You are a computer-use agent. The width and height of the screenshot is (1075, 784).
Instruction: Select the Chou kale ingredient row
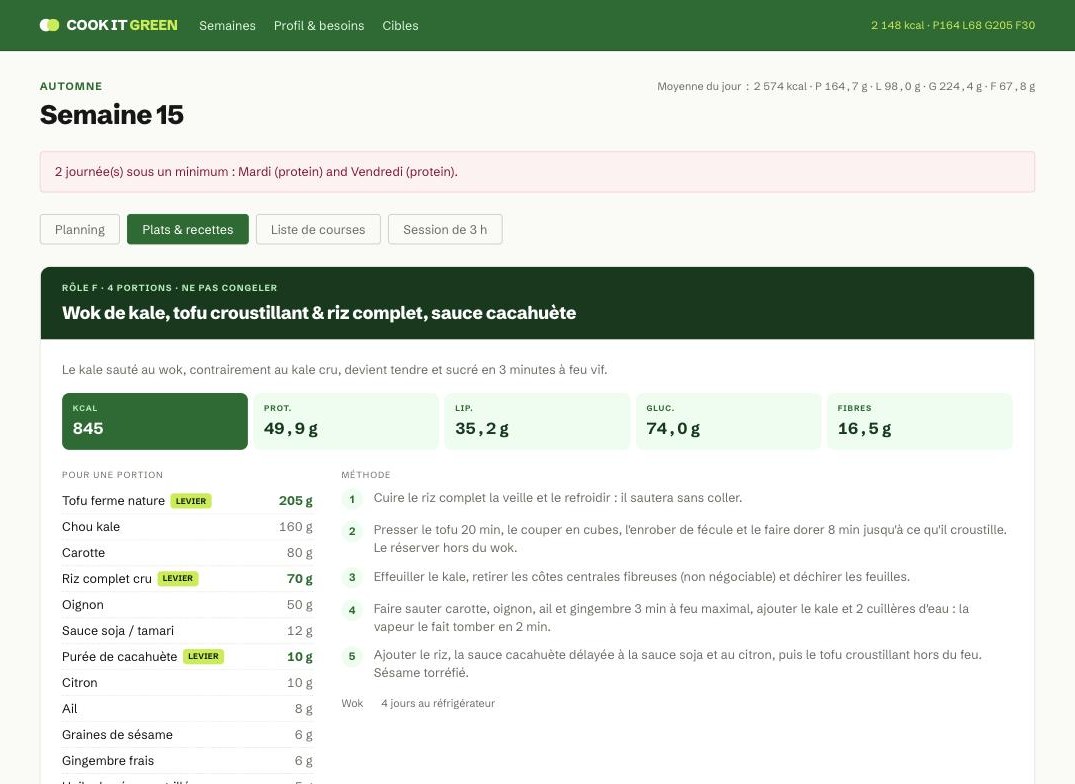coord(187,527)
